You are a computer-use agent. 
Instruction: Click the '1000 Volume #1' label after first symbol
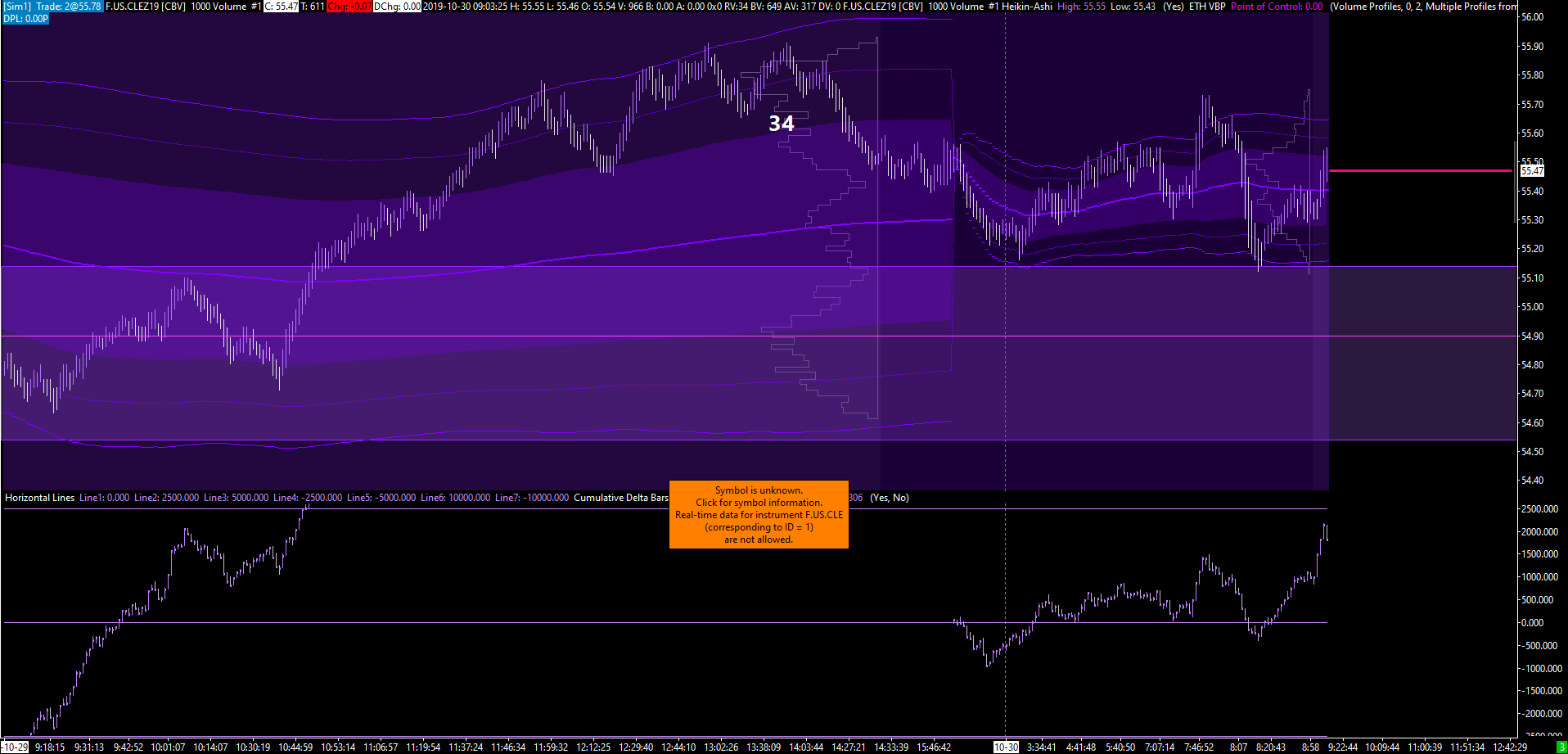[226, 7]
